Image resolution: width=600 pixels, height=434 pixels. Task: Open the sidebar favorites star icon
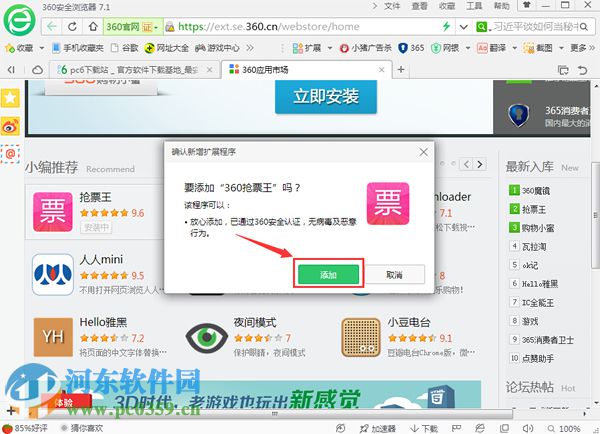point(10,98)
